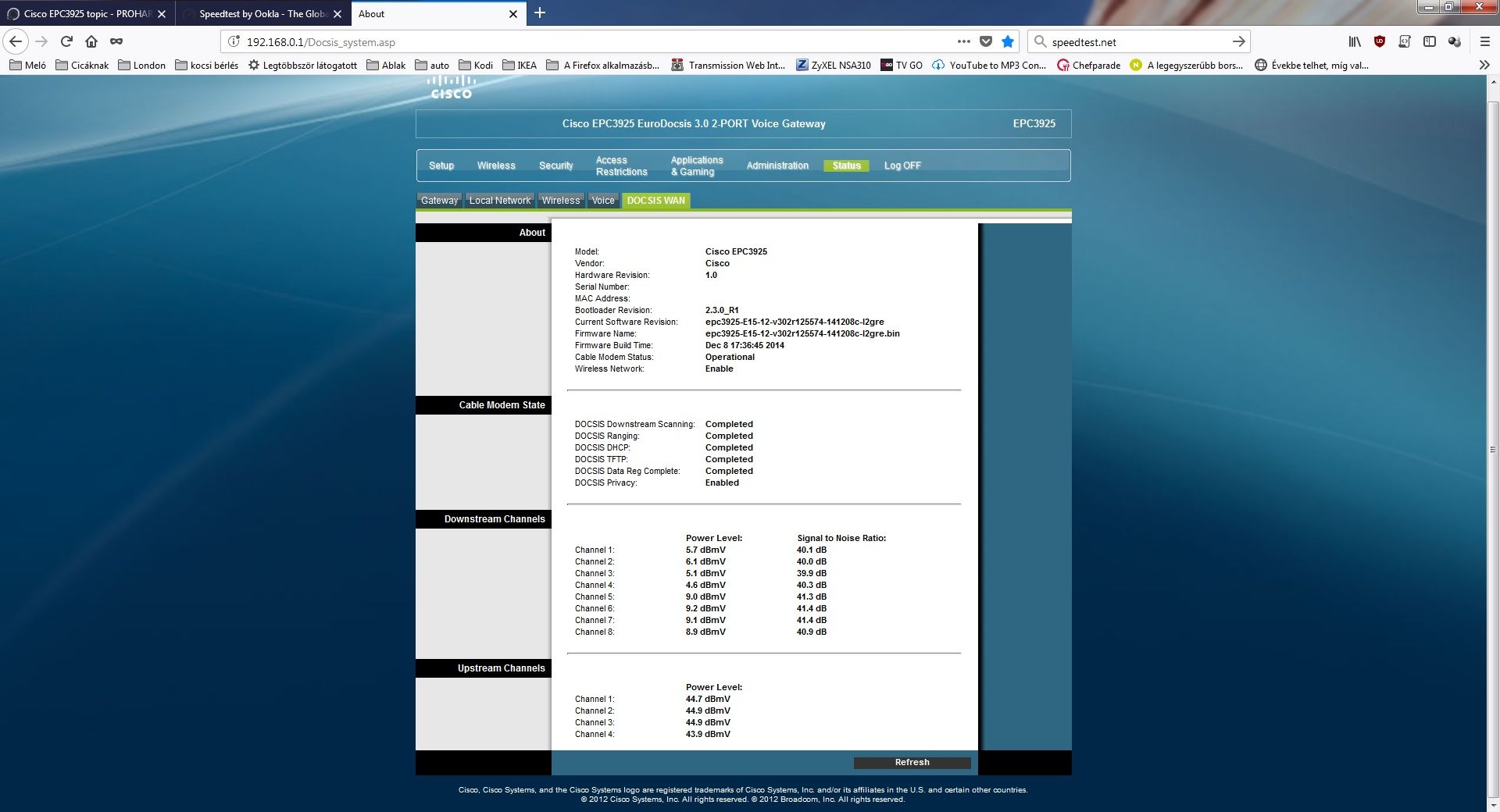Image resolution: width=1500 pixels, height=812 pixels.
Task: Click the page vertical scrollbar
Action: click(x=1493, y=450)
